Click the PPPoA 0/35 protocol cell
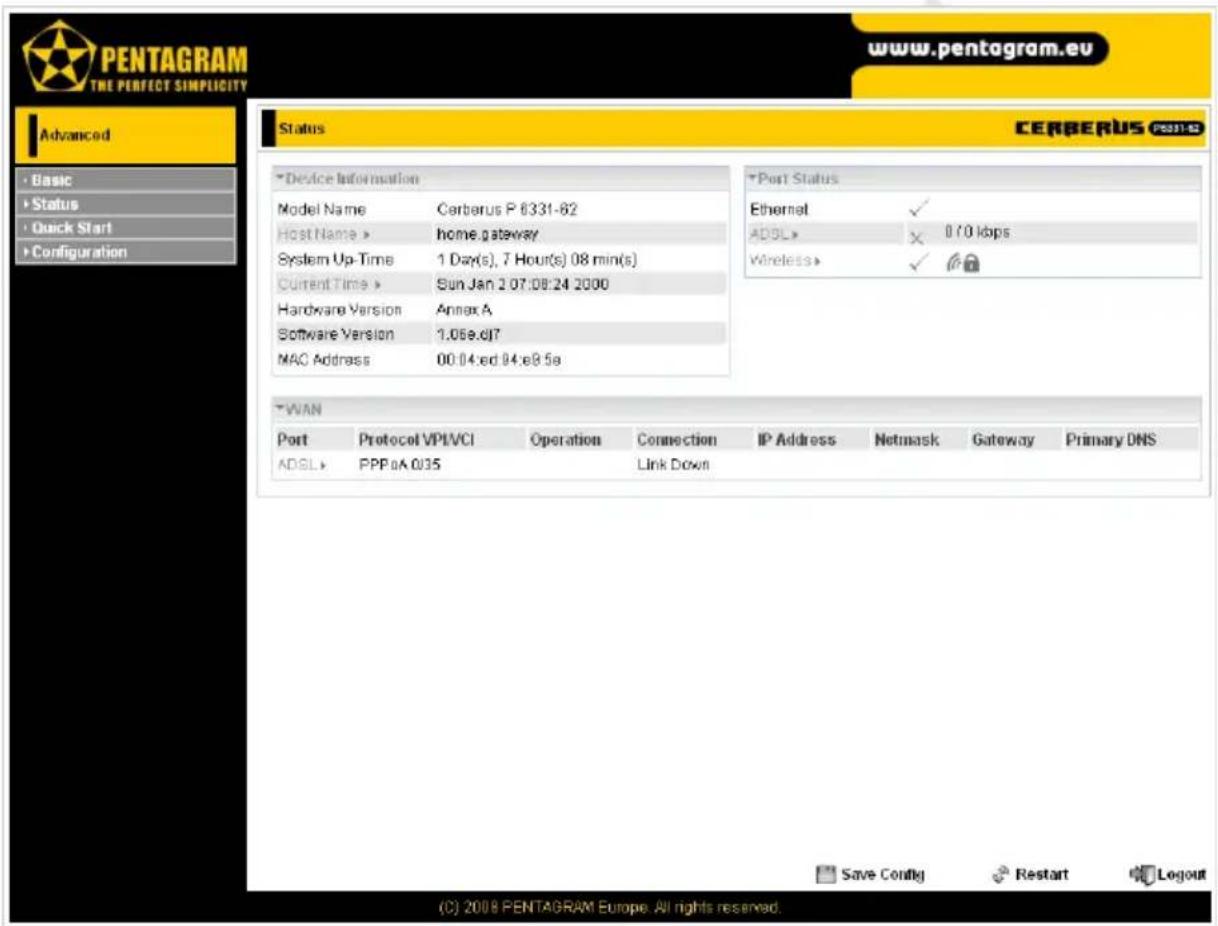1218x926 pixels. tap(399, 465)
